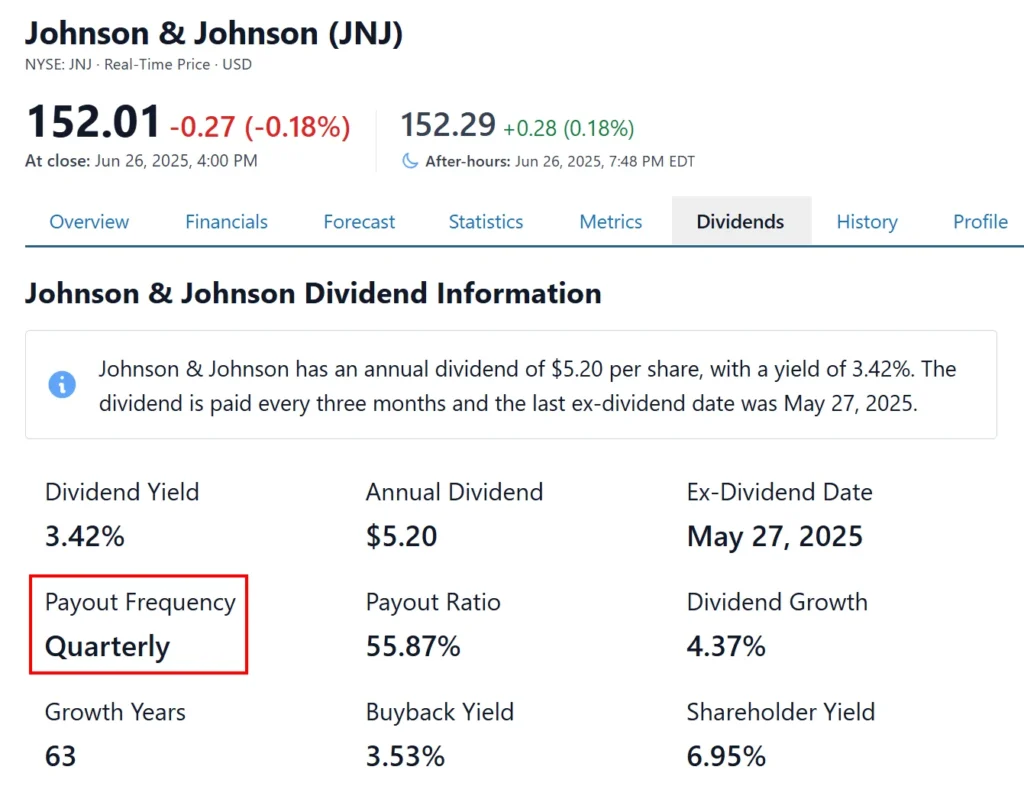
Task: Click the Ex-Dividend Date May 27, 2025
Action: (775, 536)
